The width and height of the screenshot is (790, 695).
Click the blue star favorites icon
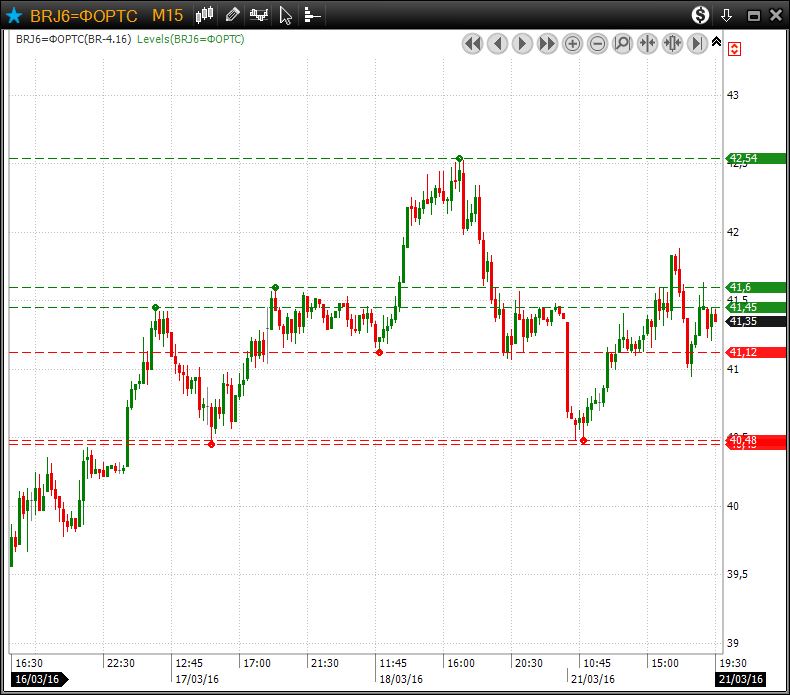tap(14, 15)
